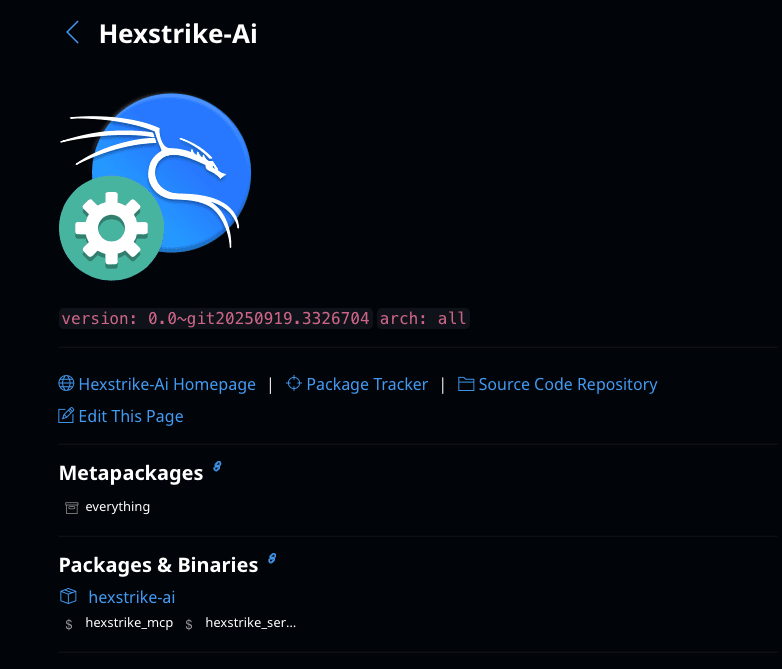782x669 pixels.
Task: Click the globe icon beside Homepage
Action: click(67, 384)
